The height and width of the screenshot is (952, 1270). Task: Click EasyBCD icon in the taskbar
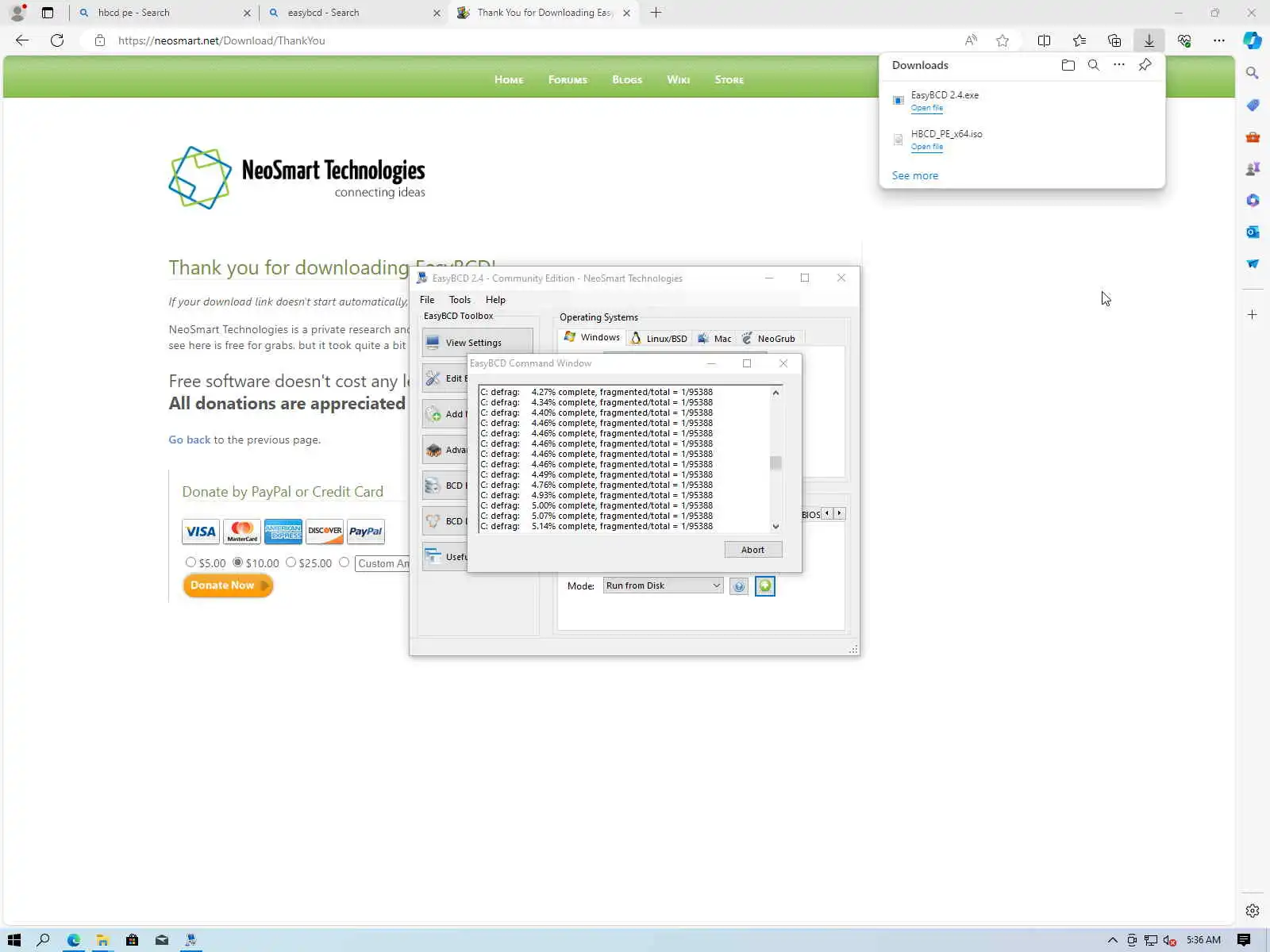[191, 940]
